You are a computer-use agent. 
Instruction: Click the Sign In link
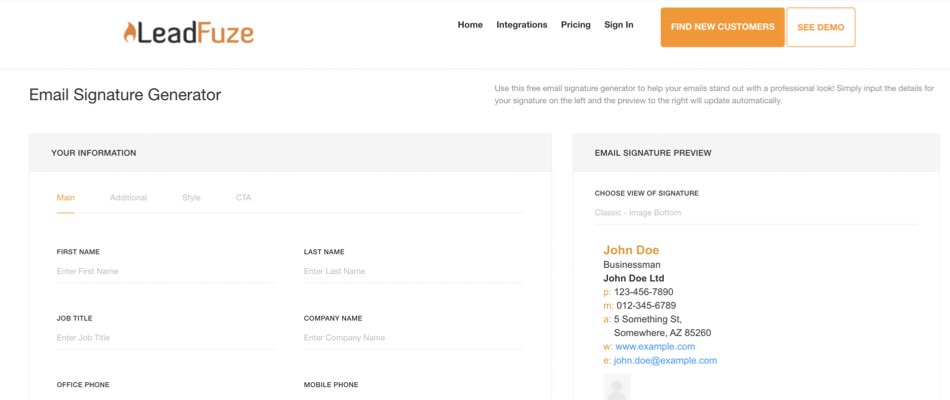tap(619, 25)
